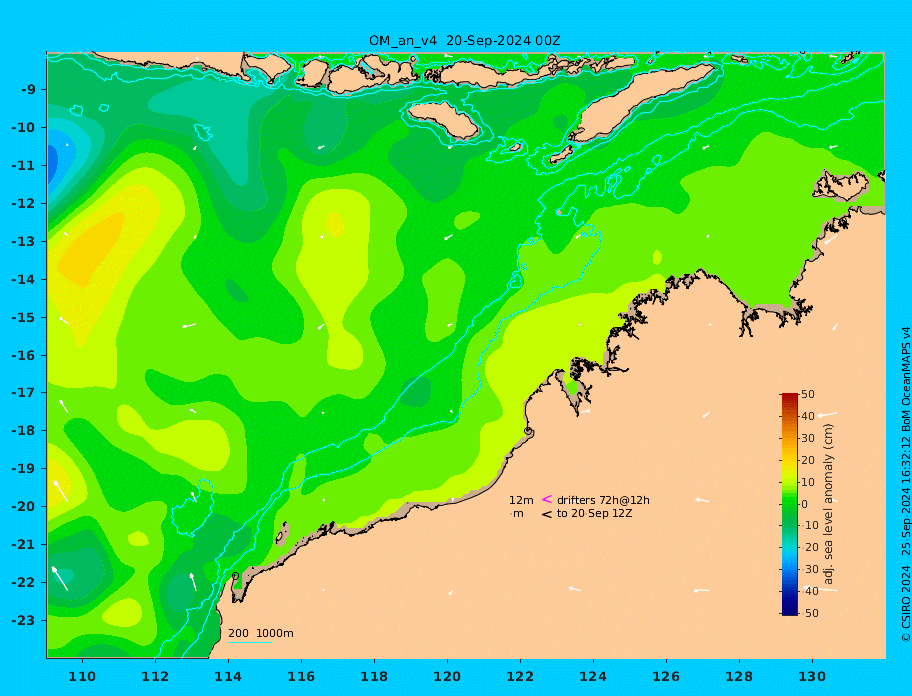Click latitude axis label -11
The width and height of the screenshot is (912, 696).
[23, 166]
